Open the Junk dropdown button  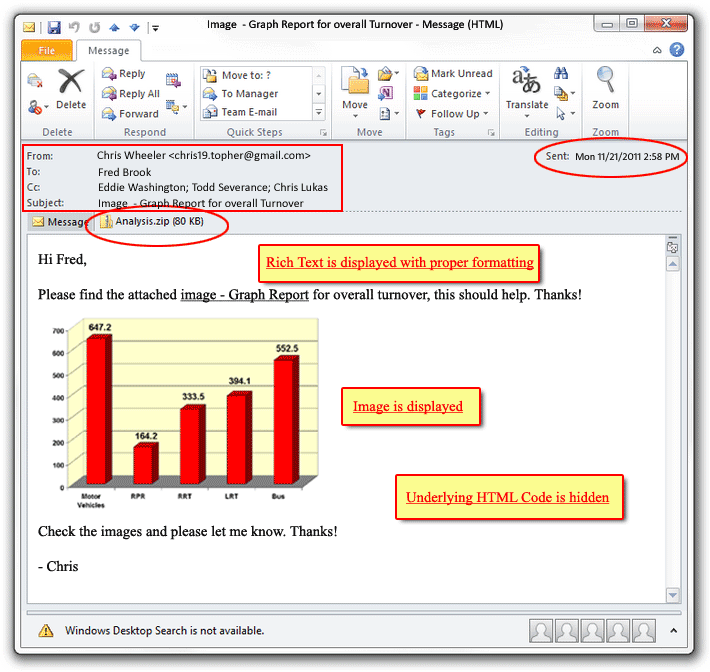point(38,107)
